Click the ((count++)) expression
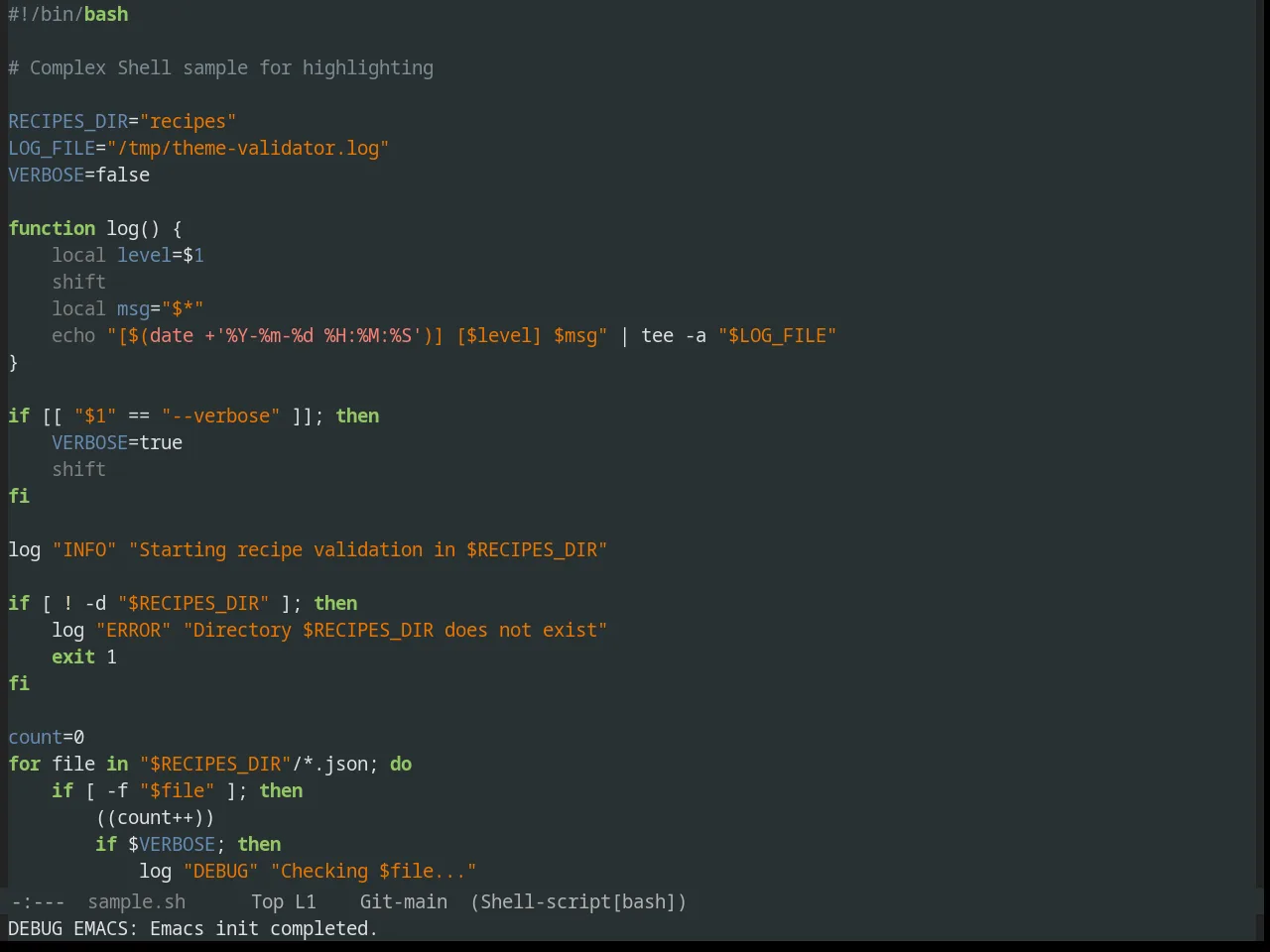1270x952 pixels. pyautogui.click(x=156, y=818)
